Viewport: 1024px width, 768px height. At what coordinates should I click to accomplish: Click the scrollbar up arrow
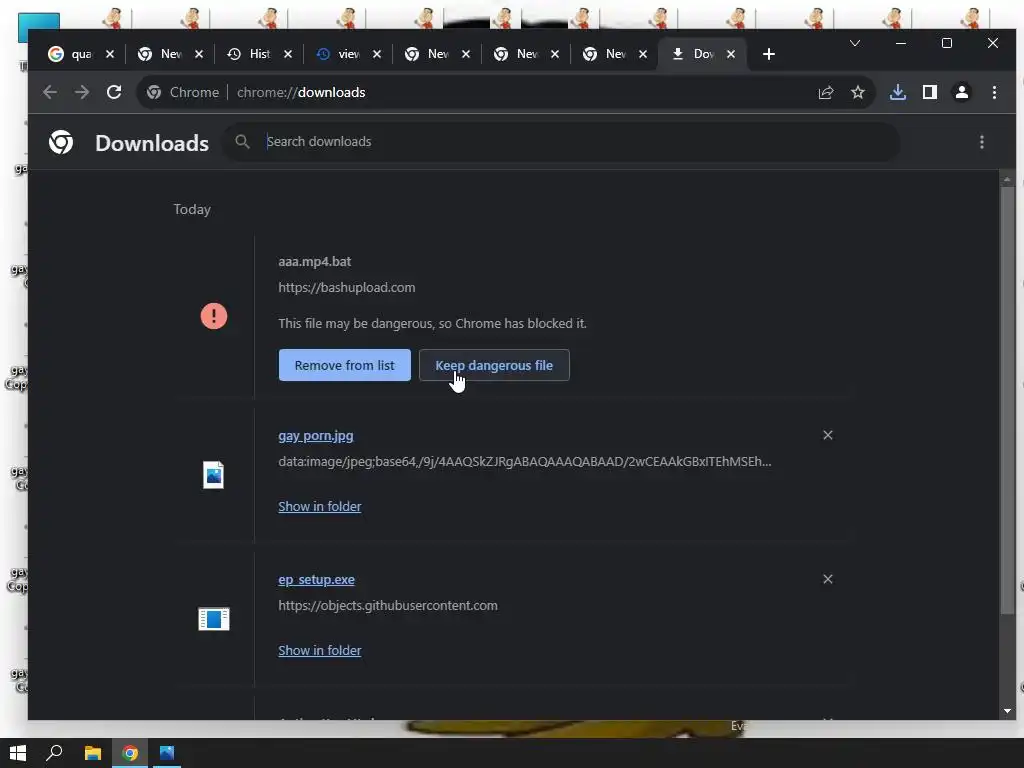1008,179
